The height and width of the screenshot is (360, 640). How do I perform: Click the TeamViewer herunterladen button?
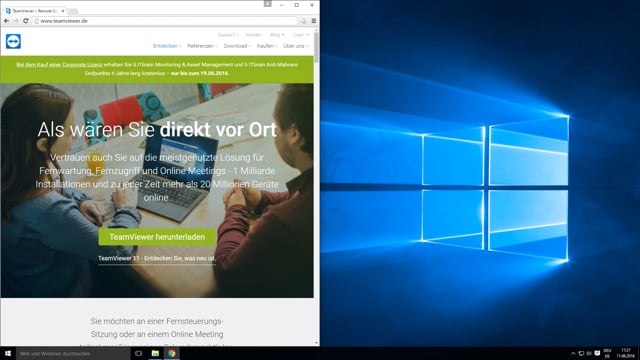tap(157, 237)
